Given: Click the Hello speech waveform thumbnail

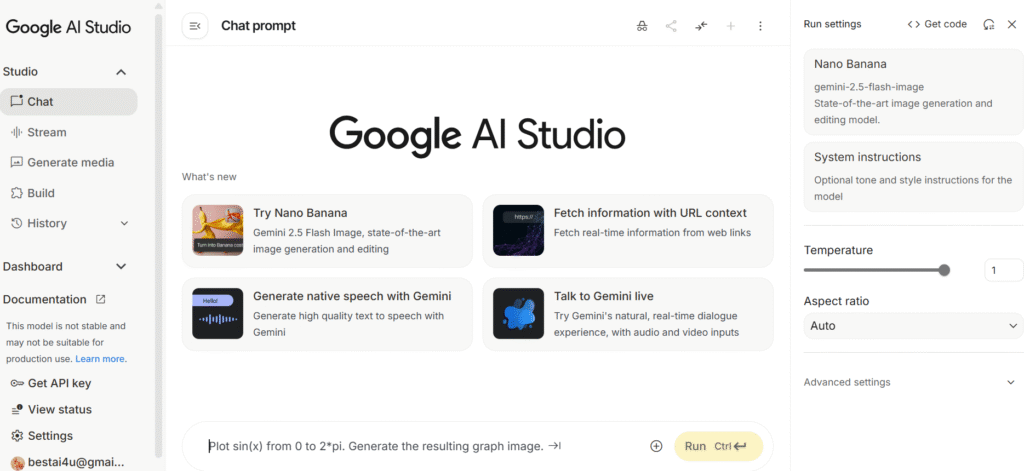Looking at the screenshot, I should (x=217, y=314).
